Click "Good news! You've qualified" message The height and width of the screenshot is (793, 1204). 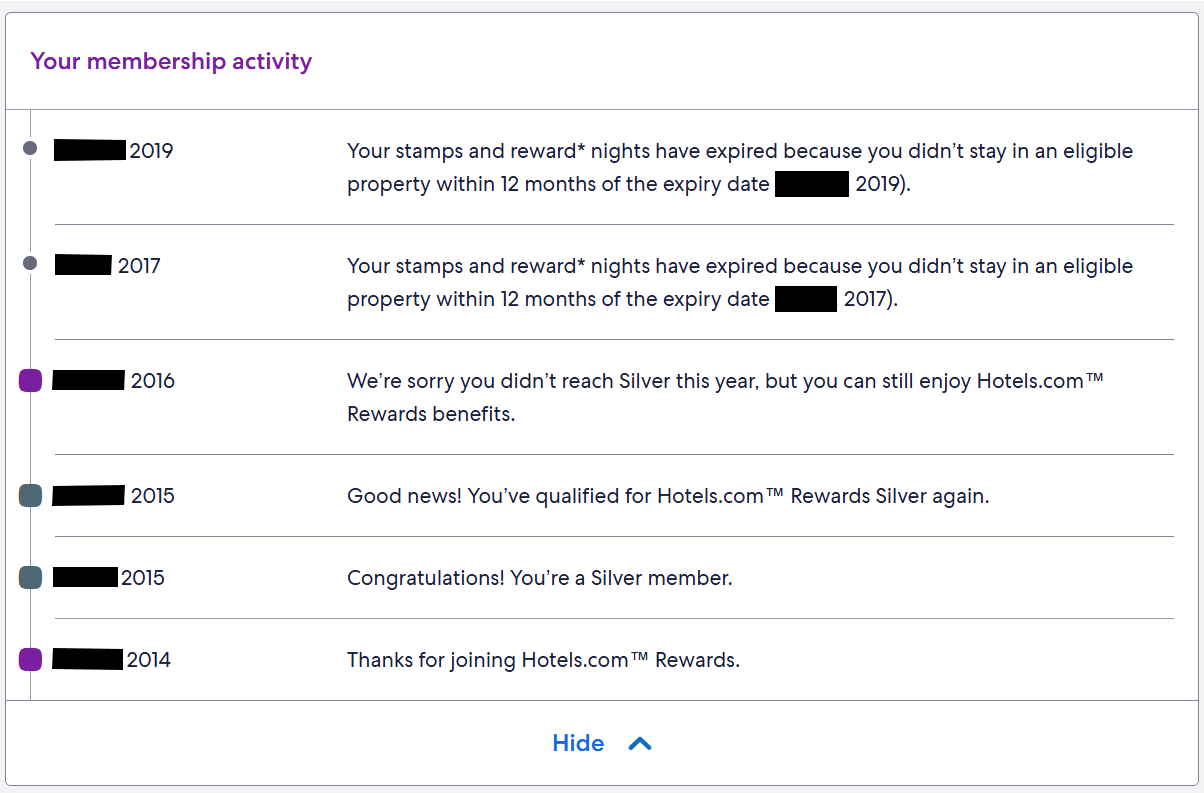pyautogui.click(x=667, y=496)
